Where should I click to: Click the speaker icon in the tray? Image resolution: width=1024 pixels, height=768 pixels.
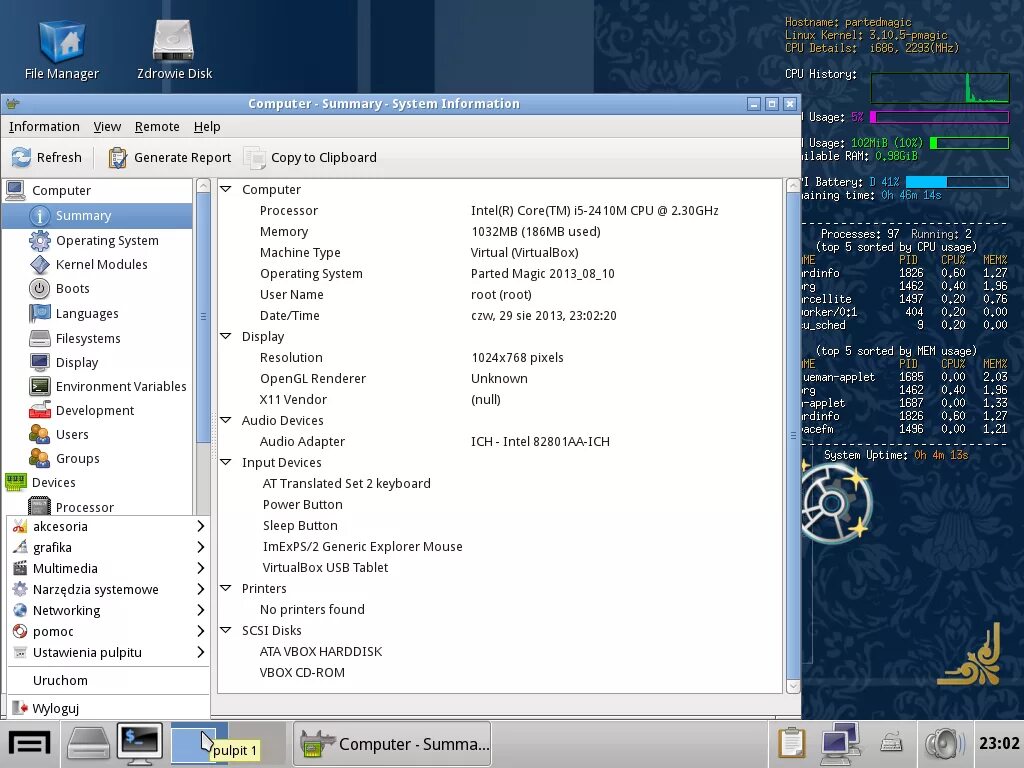coord(944,742)
